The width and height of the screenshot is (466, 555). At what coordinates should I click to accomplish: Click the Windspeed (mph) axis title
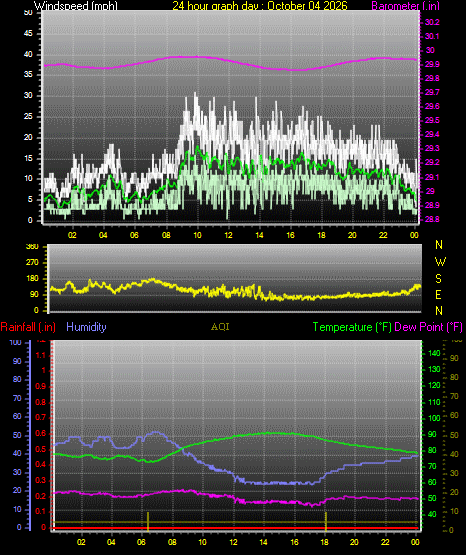click(x=76, y=6)
